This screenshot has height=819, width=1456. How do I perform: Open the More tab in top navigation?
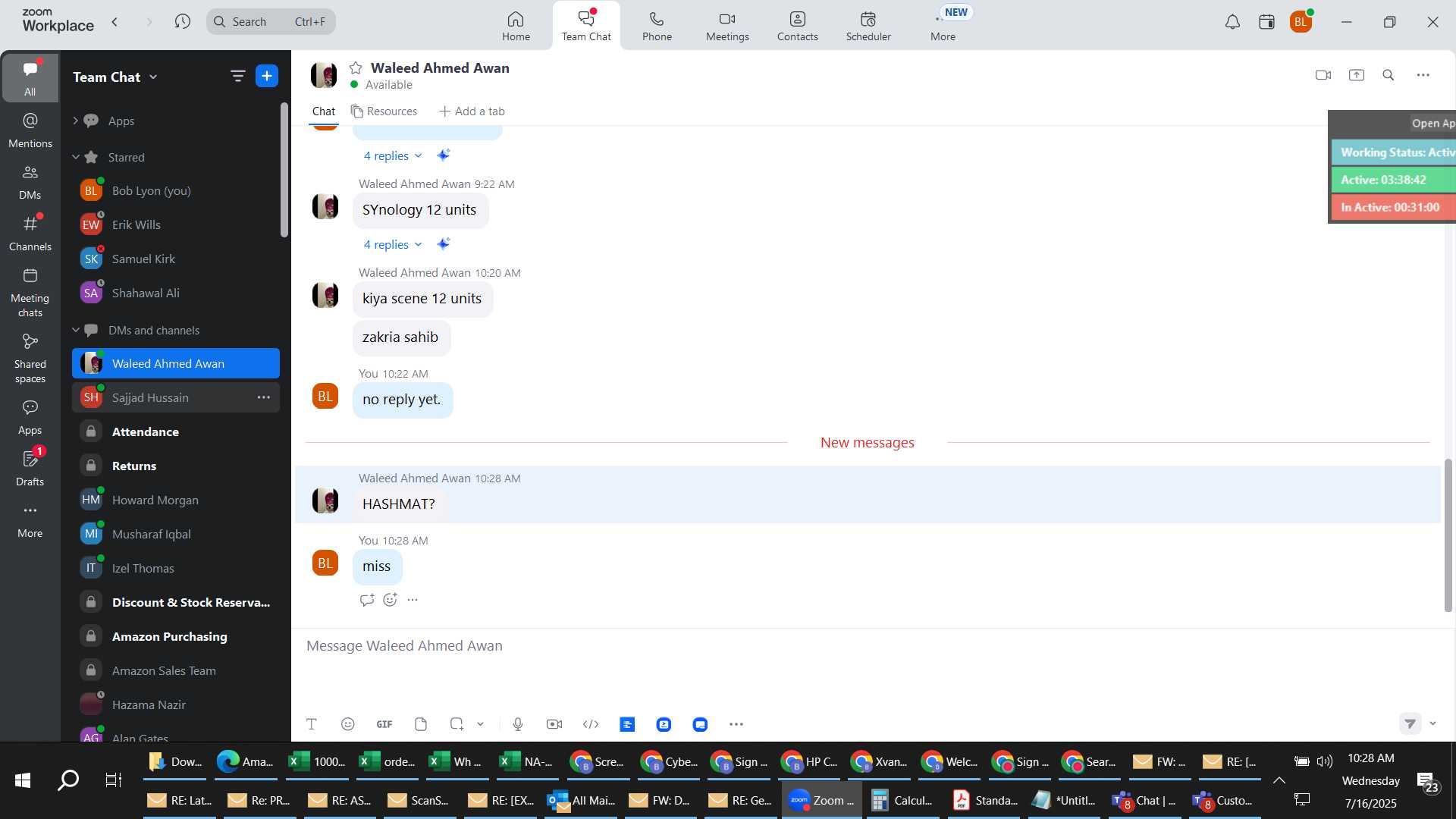tap(943, 26)
